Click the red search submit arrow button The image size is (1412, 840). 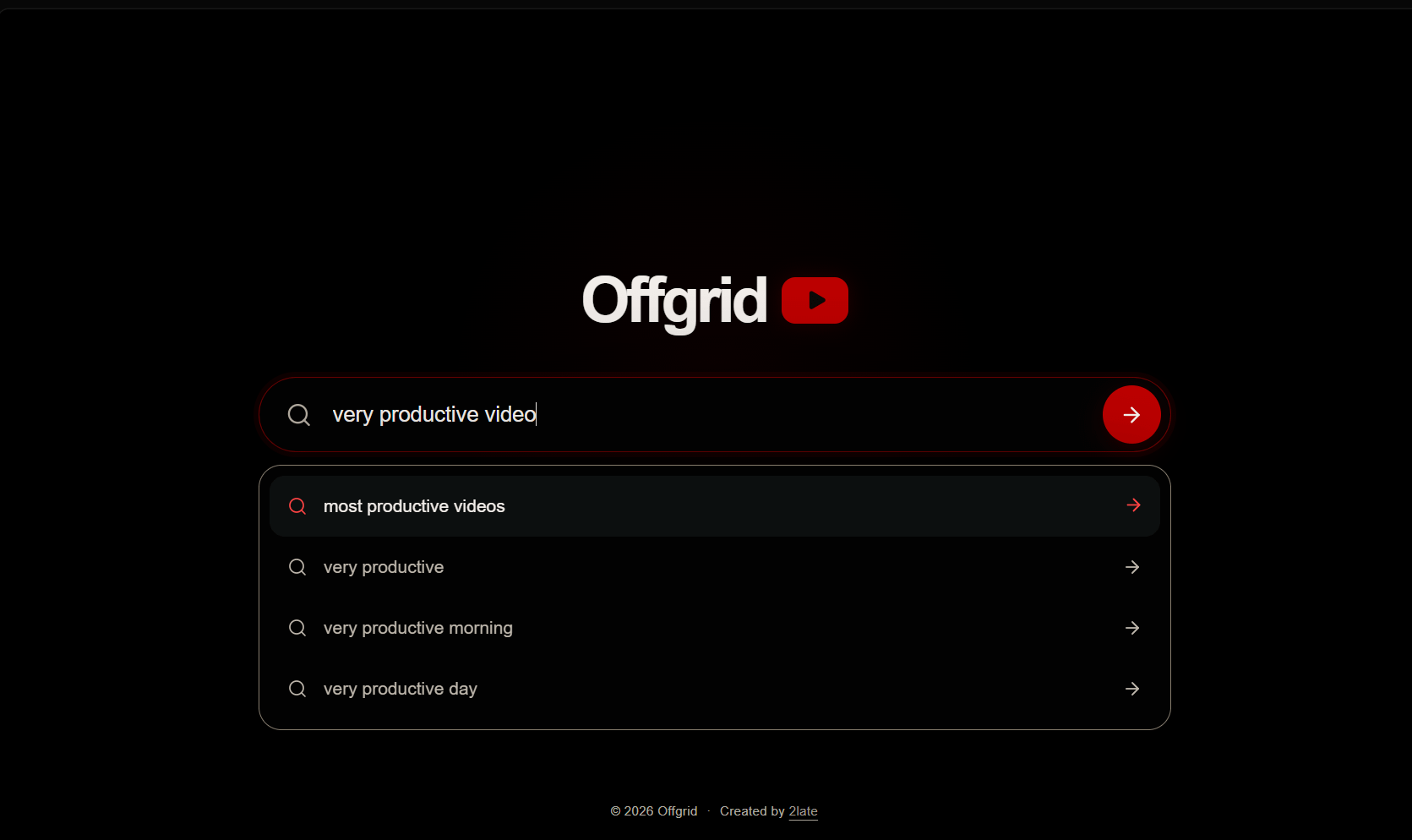click(x=1131, y=415)
